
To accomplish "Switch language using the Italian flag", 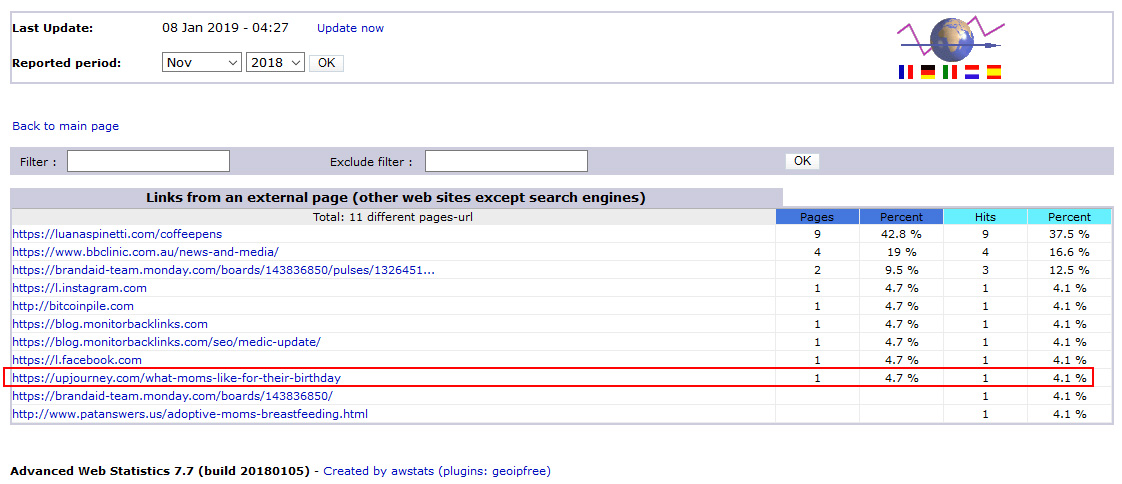I will click(950, 72).
